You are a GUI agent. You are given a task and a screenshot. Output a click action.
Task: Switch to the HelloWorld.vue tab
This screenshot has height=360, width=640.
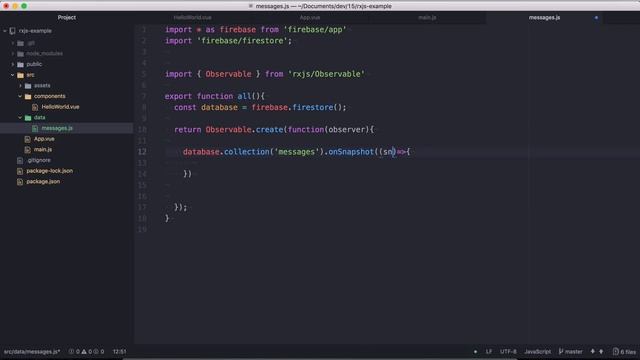[x=192, y=18]
